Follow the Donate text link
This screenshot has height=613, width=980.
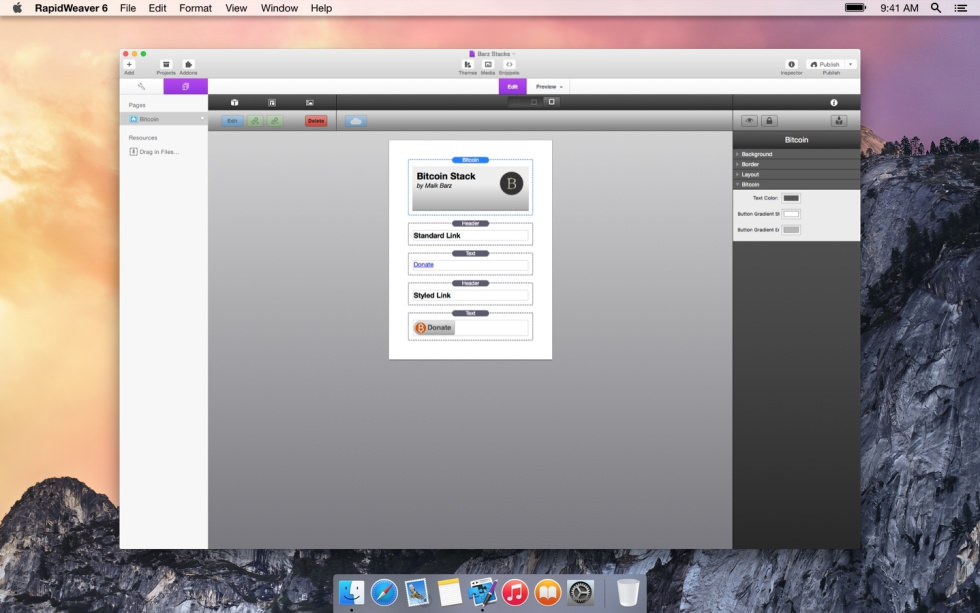(423, 264)
